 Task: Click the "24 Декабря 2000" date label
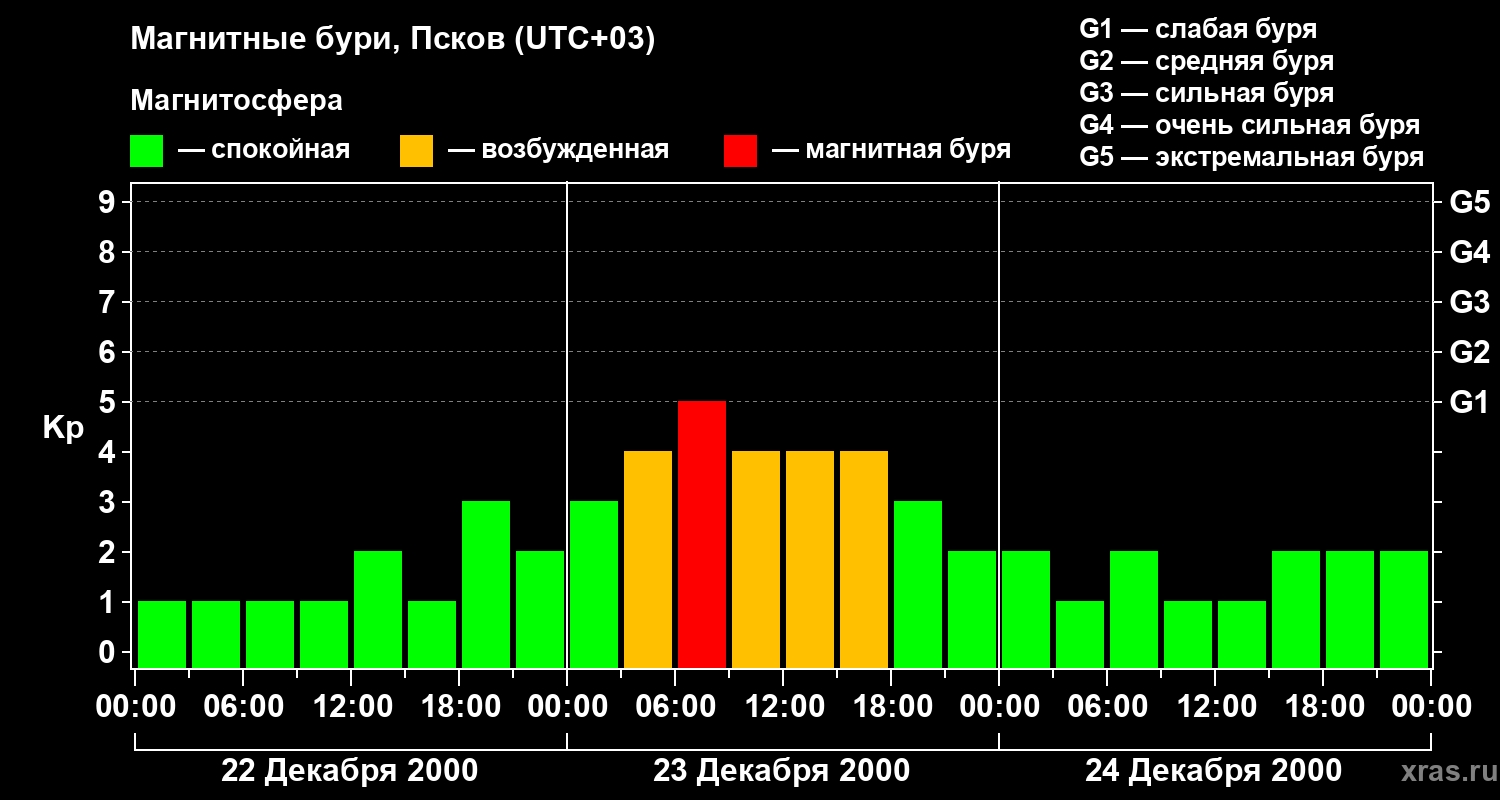(1214, 771)
